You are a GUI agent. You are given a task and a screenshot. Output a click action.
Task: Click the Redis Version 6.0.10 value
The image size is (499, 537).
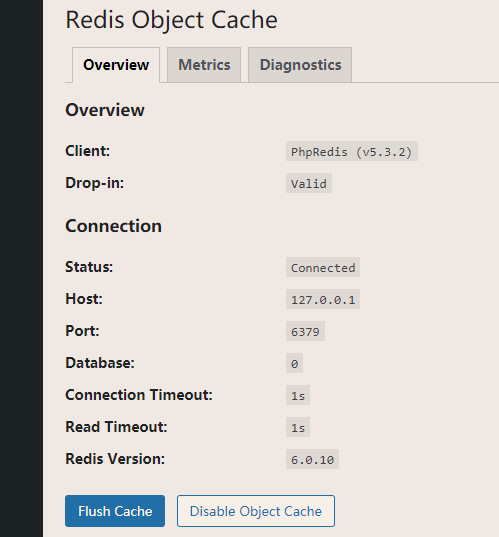312,459
